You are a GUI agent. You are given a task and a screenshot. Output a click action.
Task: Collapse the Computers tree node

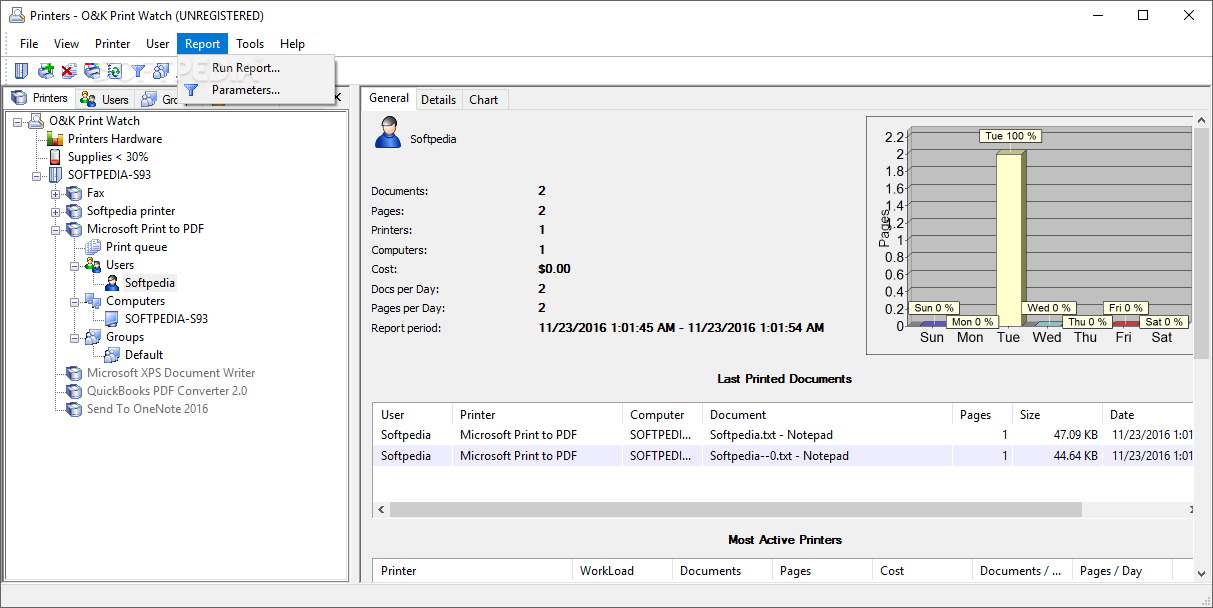[75, 301]
